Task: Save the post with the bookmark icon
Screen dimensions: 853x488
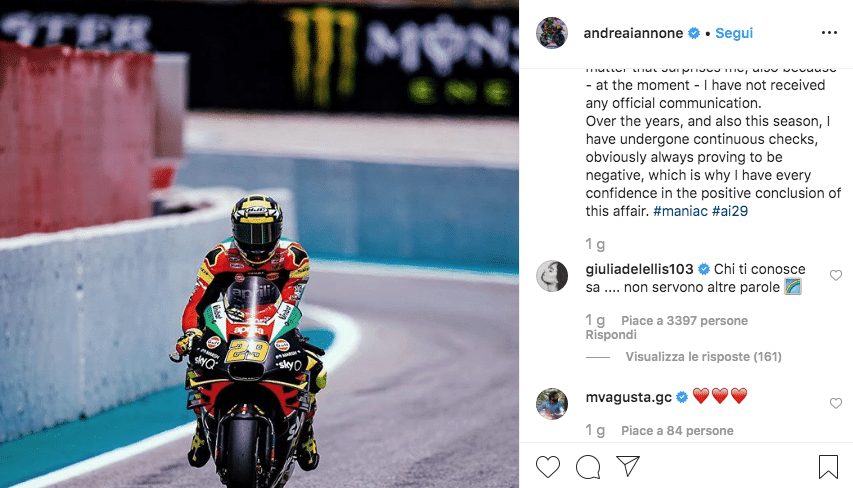Action: pyautogui.click(x=828, y=467)
